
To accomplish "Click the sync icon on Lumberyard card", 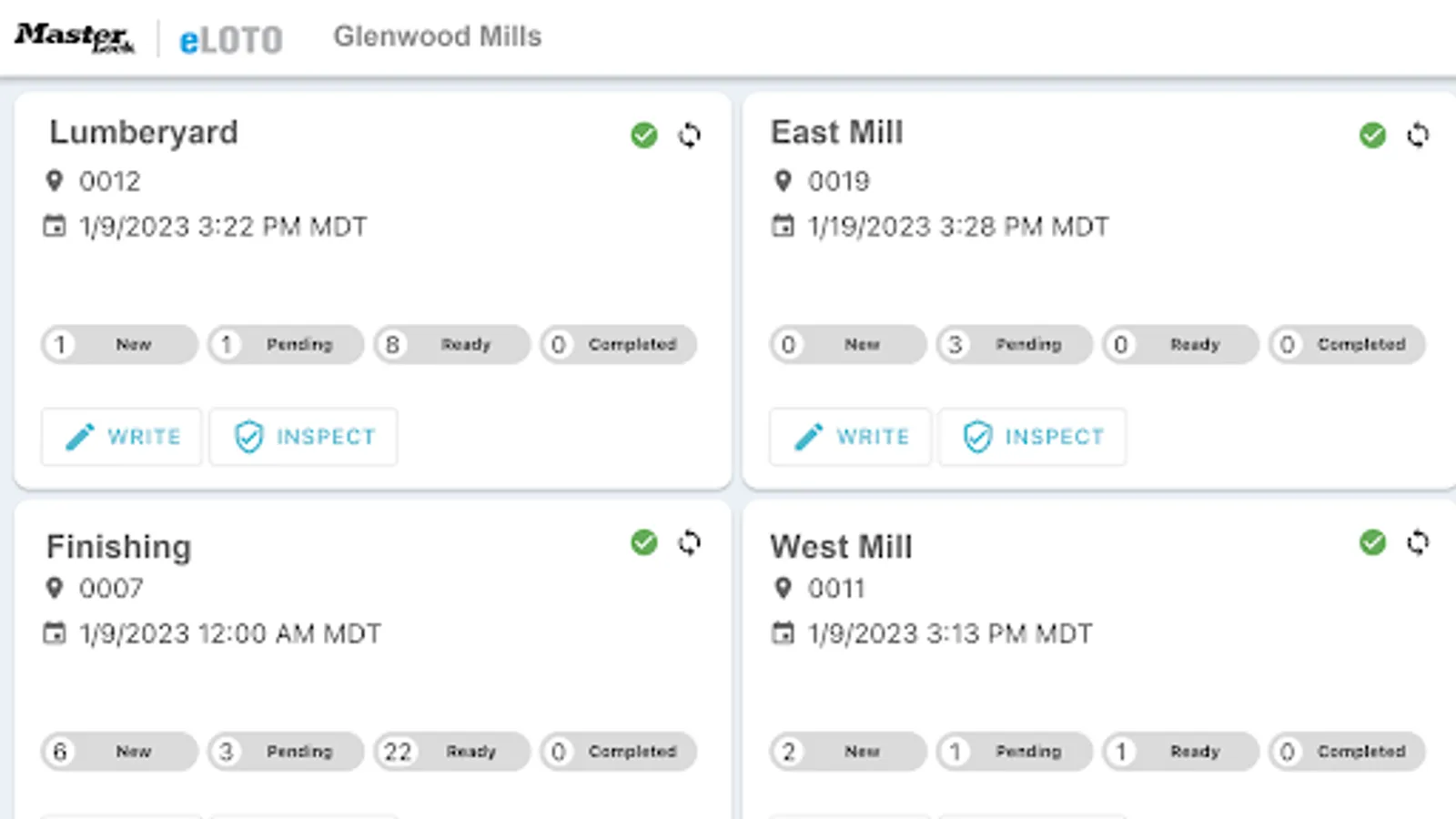I will [689, 136].
